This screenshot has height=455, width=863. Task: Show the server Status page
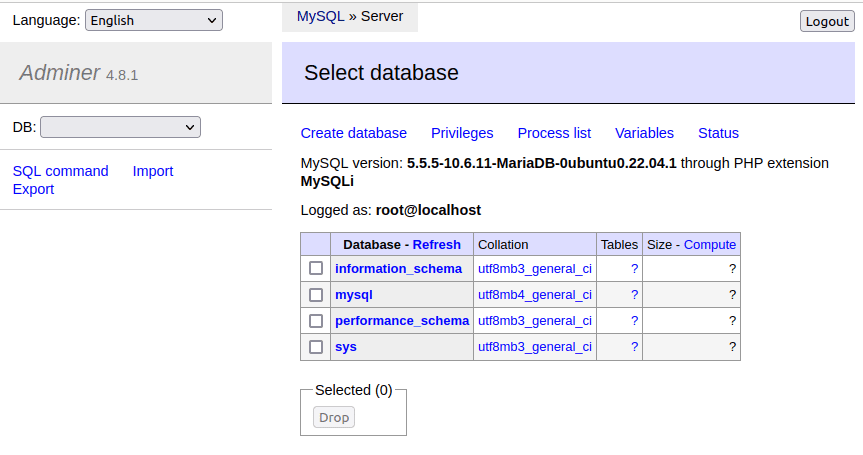coord(718,133)
